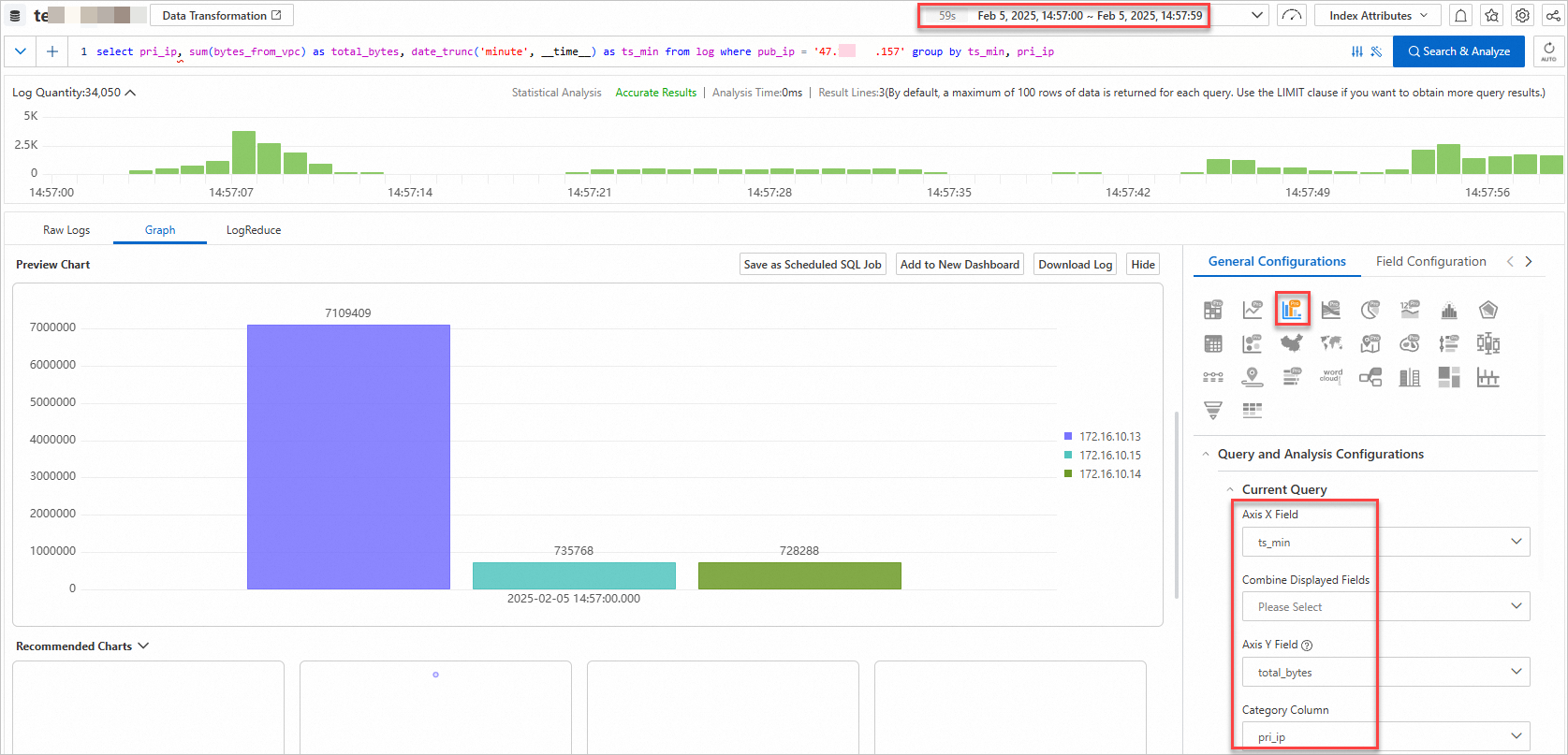Open Data Transformation link
Screen dimensions: 1568x755
pyautogui.click(x=222, y=16)
